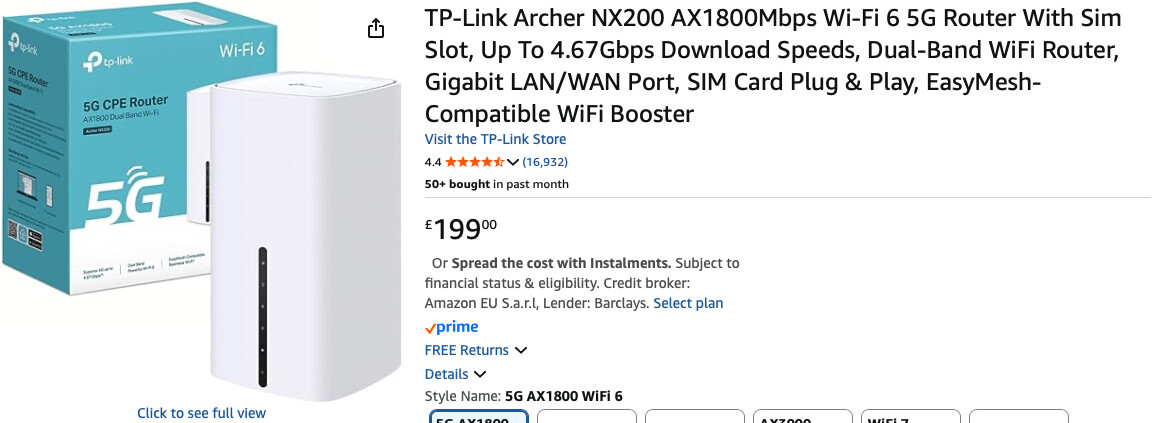Select the AX3000 style option
The width and height of the screenshot is (1156, 423).
(x=802, y=417)
